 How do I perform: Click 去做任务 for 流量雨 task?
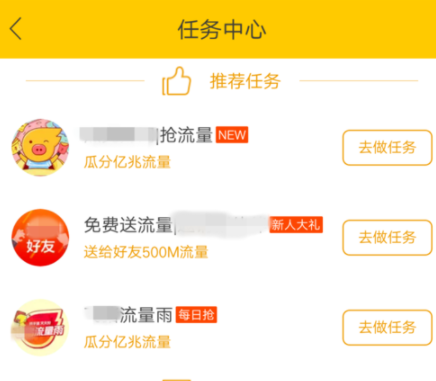387,328
